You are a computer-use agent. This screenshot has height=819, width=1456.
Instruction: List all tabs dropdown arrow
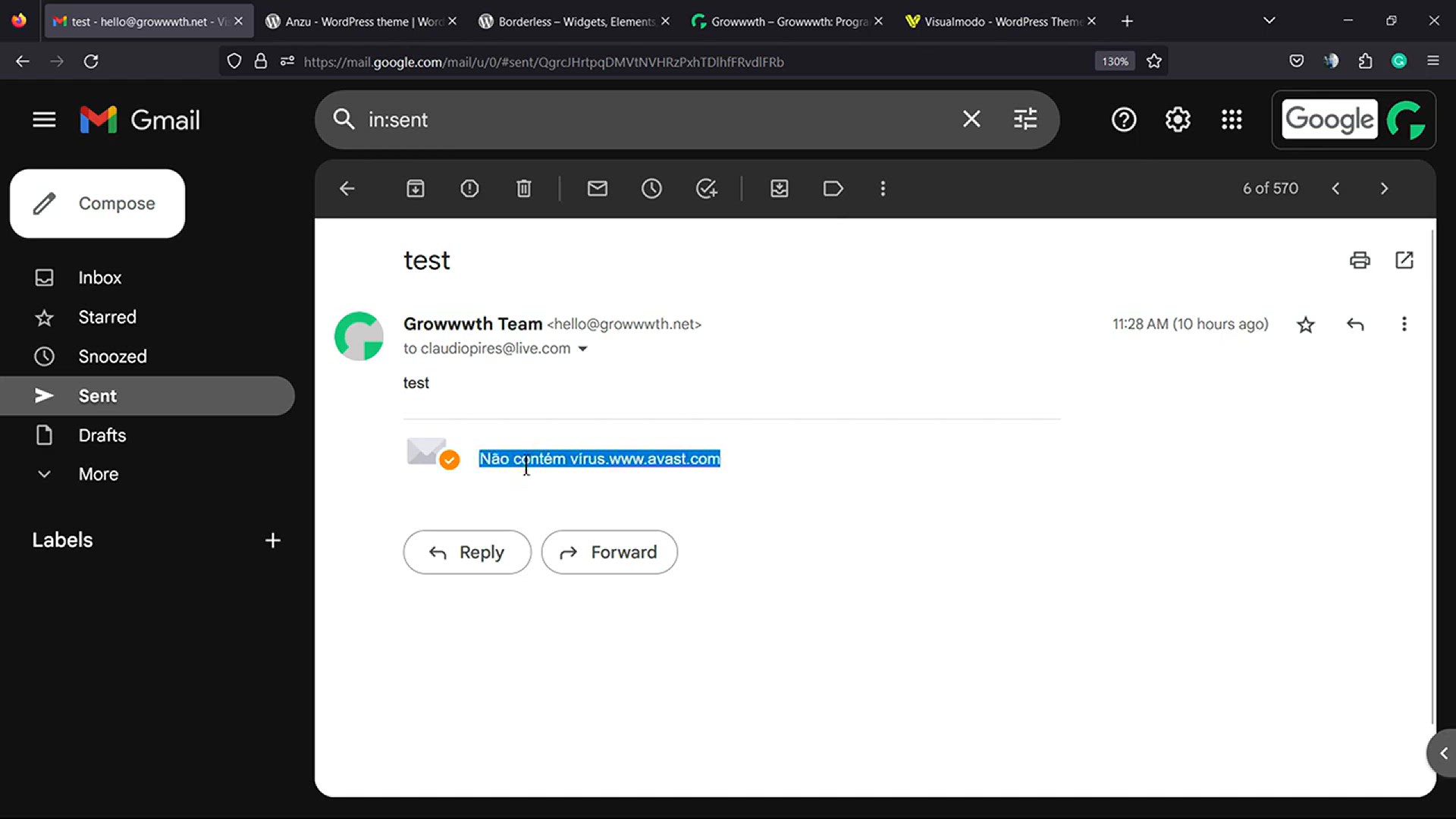coord(1269,20)
